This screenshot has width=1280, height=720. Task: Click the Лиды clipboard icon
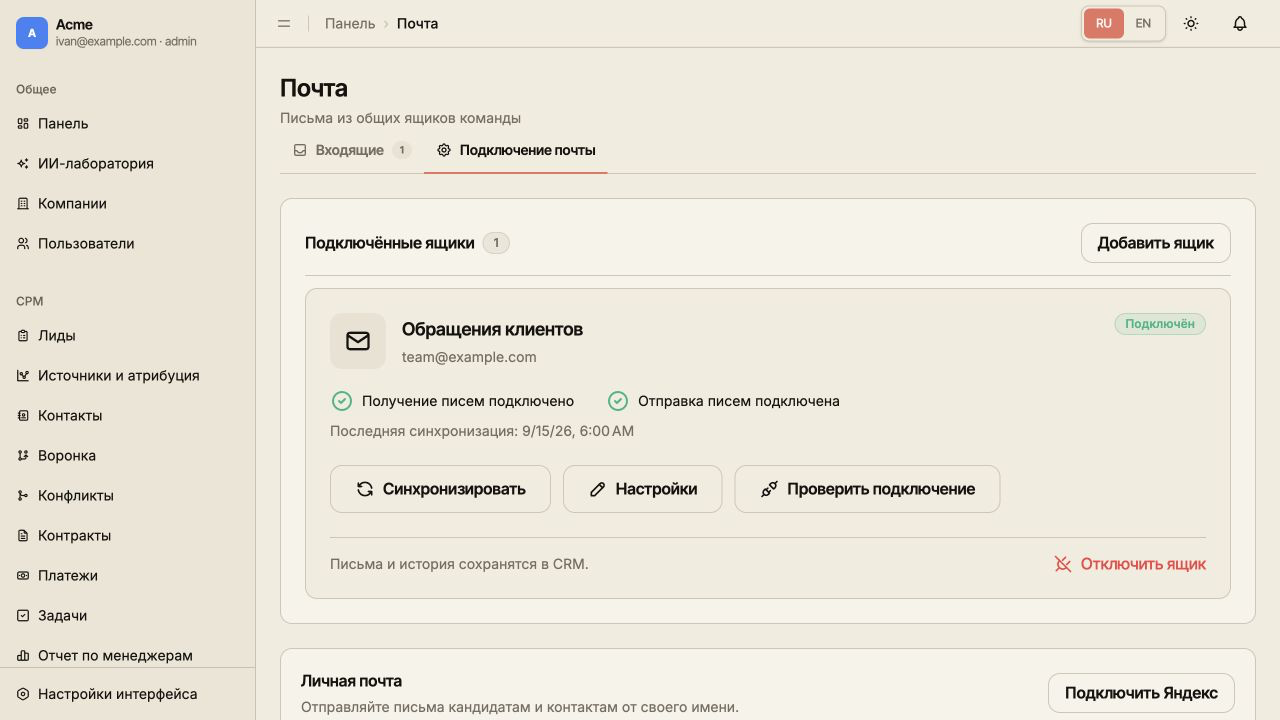[23, 336]
